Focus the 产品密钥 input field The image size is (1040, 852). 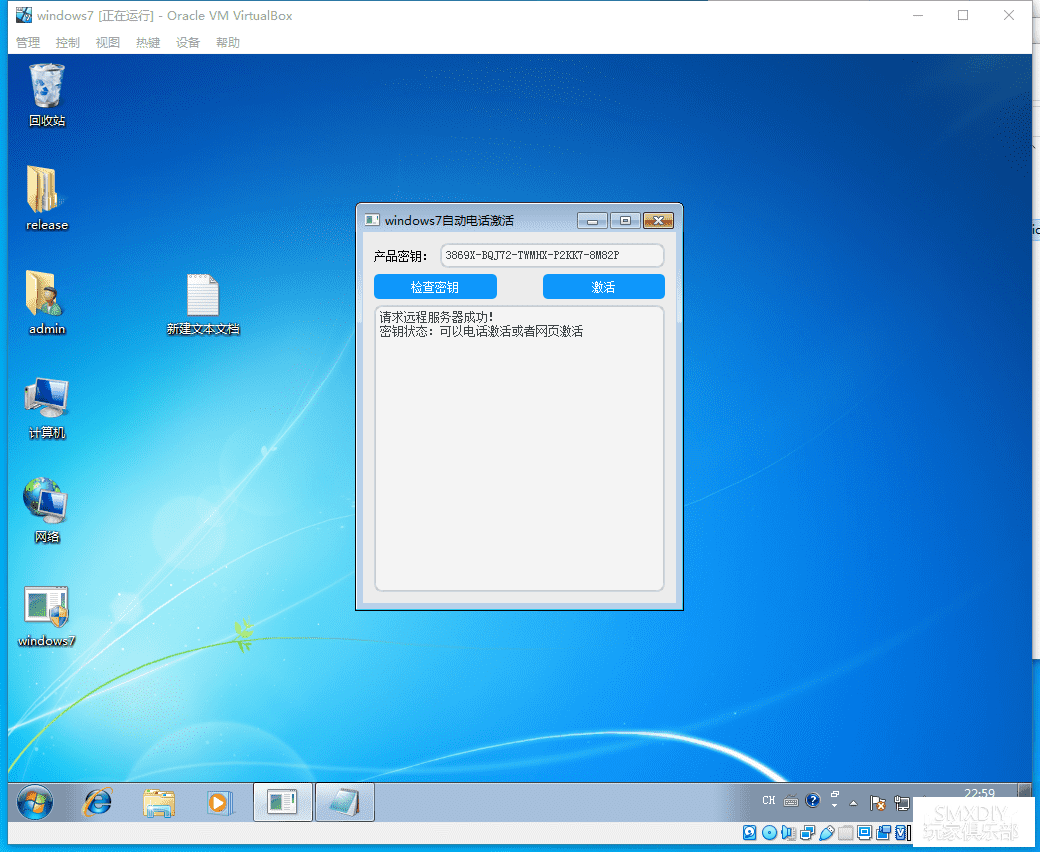point(552,255)
